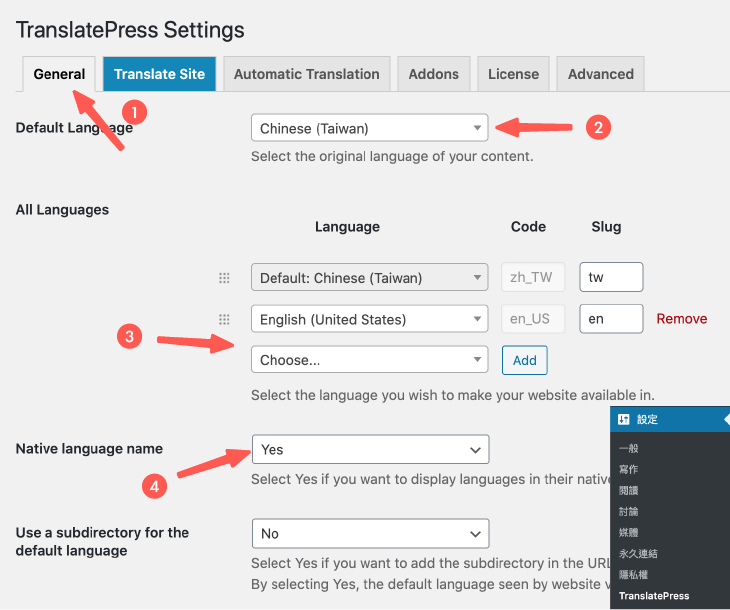
Task: Click the 'Code' column header
Action: pos(528,226)
